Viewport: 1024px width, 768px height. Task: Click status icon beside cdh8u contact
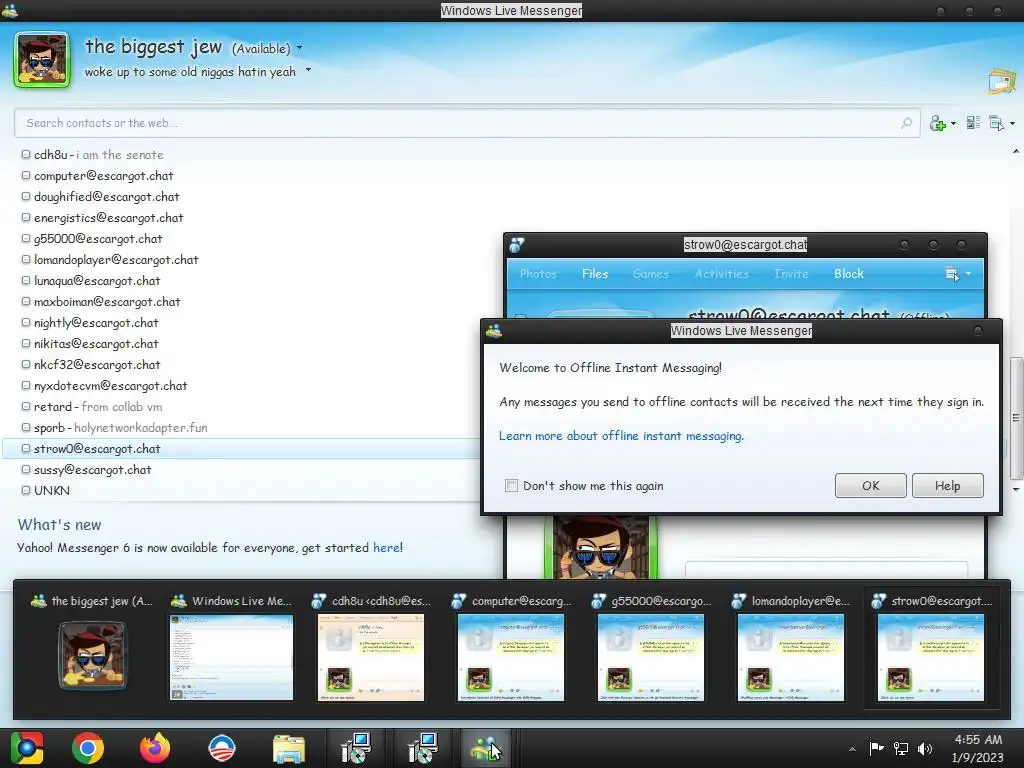pyautogui.click(x=25, y=155)
